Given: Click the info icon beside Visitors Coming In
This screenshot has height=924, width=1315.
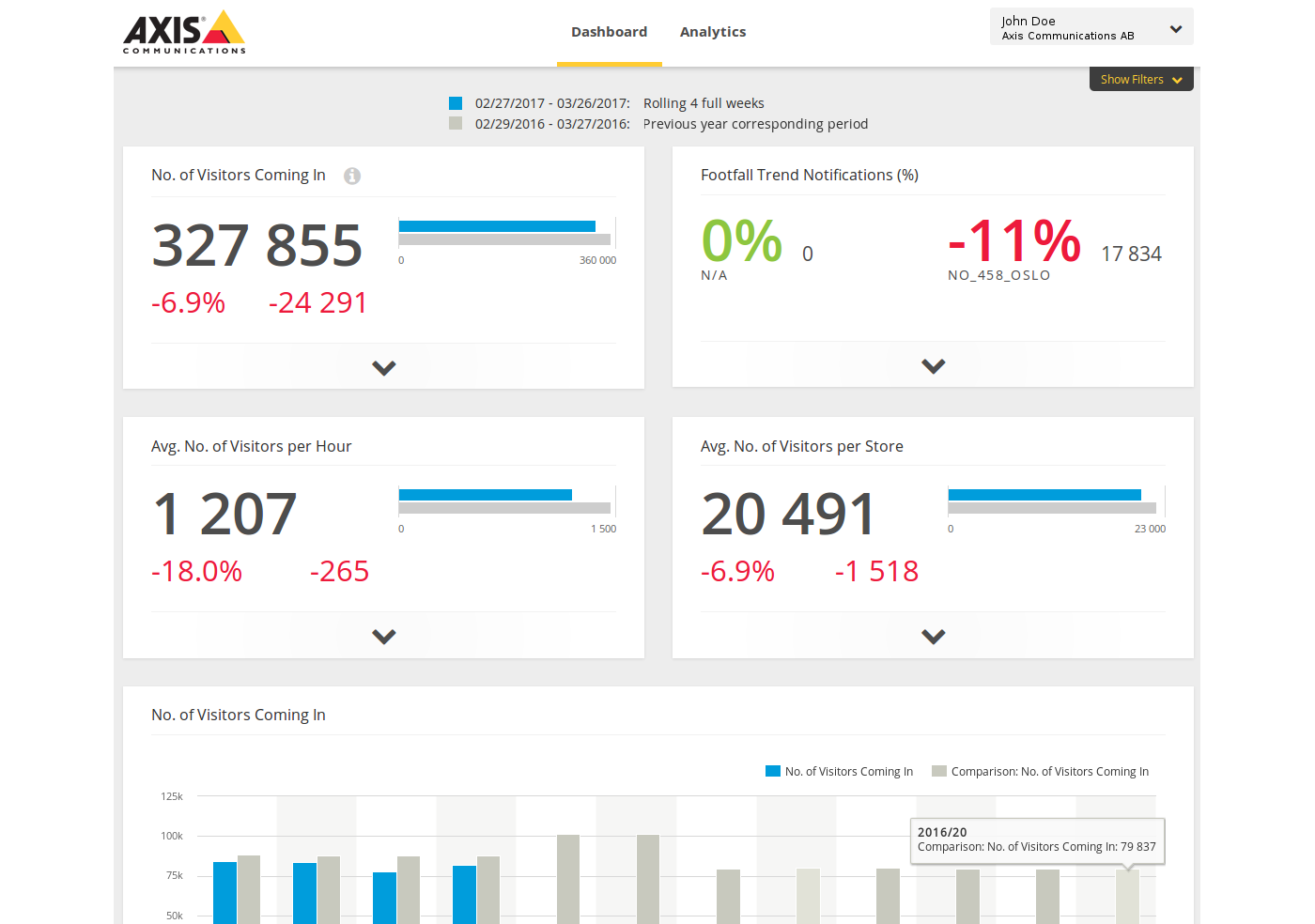Looking at the screenshot, I should point(352,176).
